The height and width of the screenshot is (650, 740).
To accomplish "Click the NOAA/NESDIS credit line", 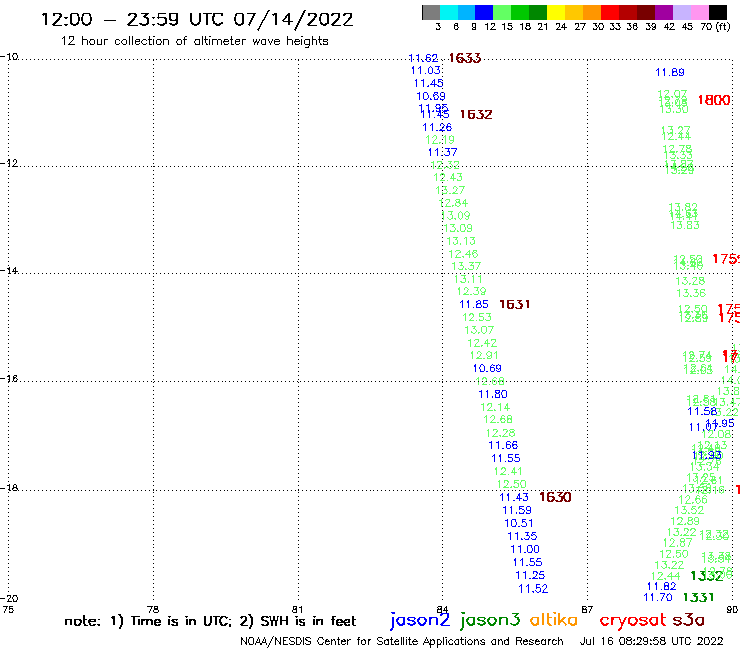I will pos(402,641).
